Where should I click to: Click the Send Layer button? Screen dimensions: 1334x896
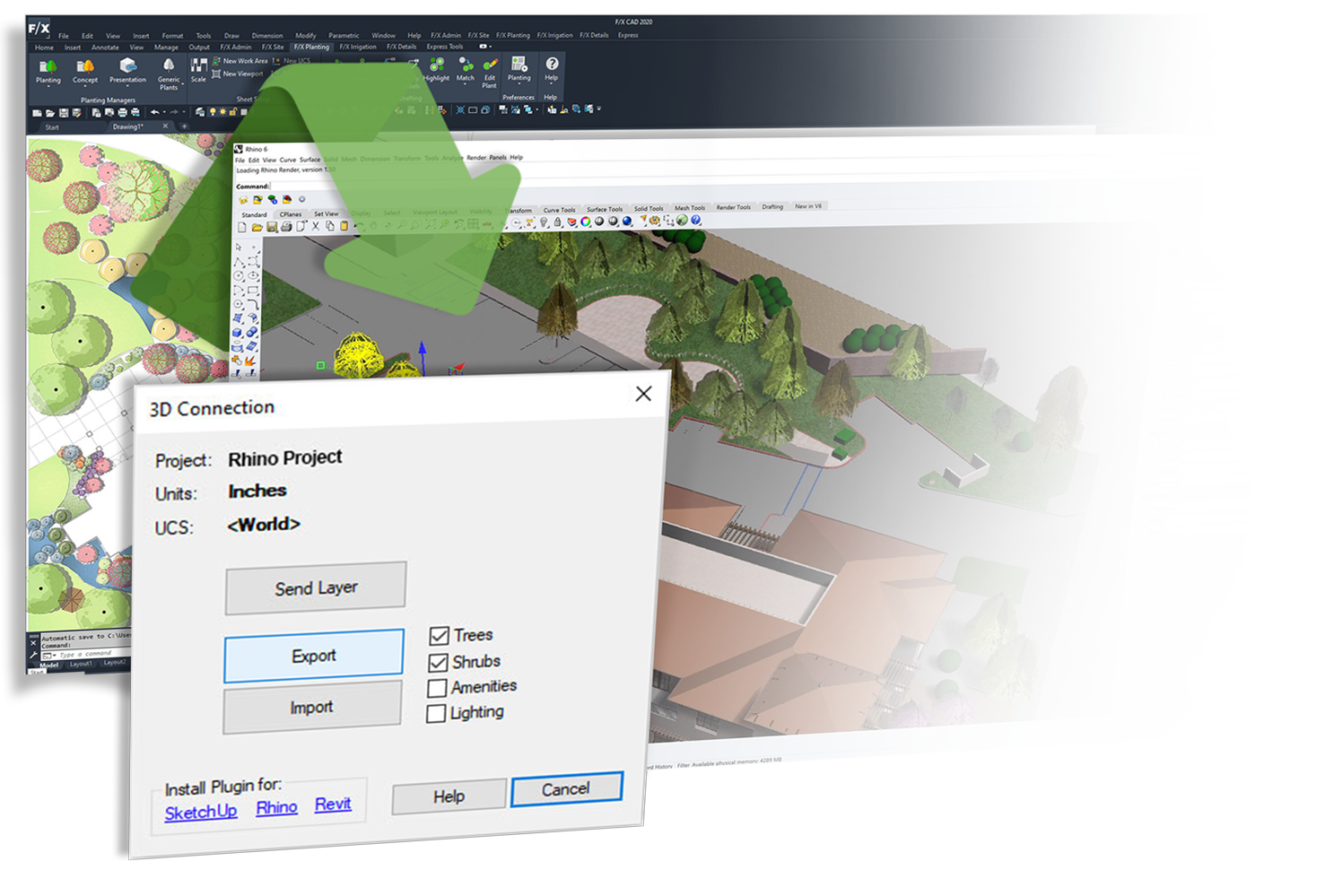pyautogui.click(x=316, y=588)
